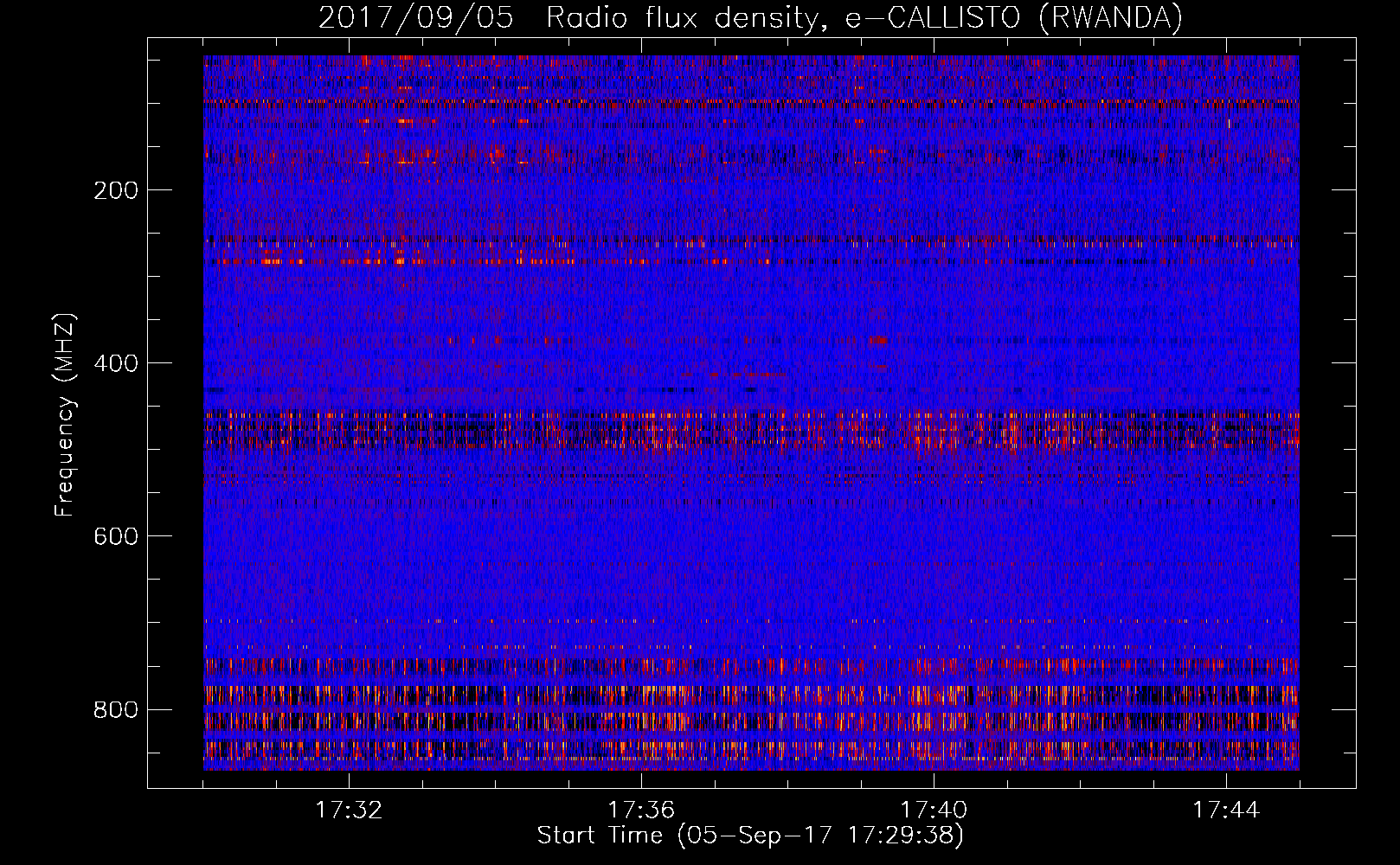1400x865 pixels.
Task: Select the 800 frequency tick label
Action: tap(116, 710)
